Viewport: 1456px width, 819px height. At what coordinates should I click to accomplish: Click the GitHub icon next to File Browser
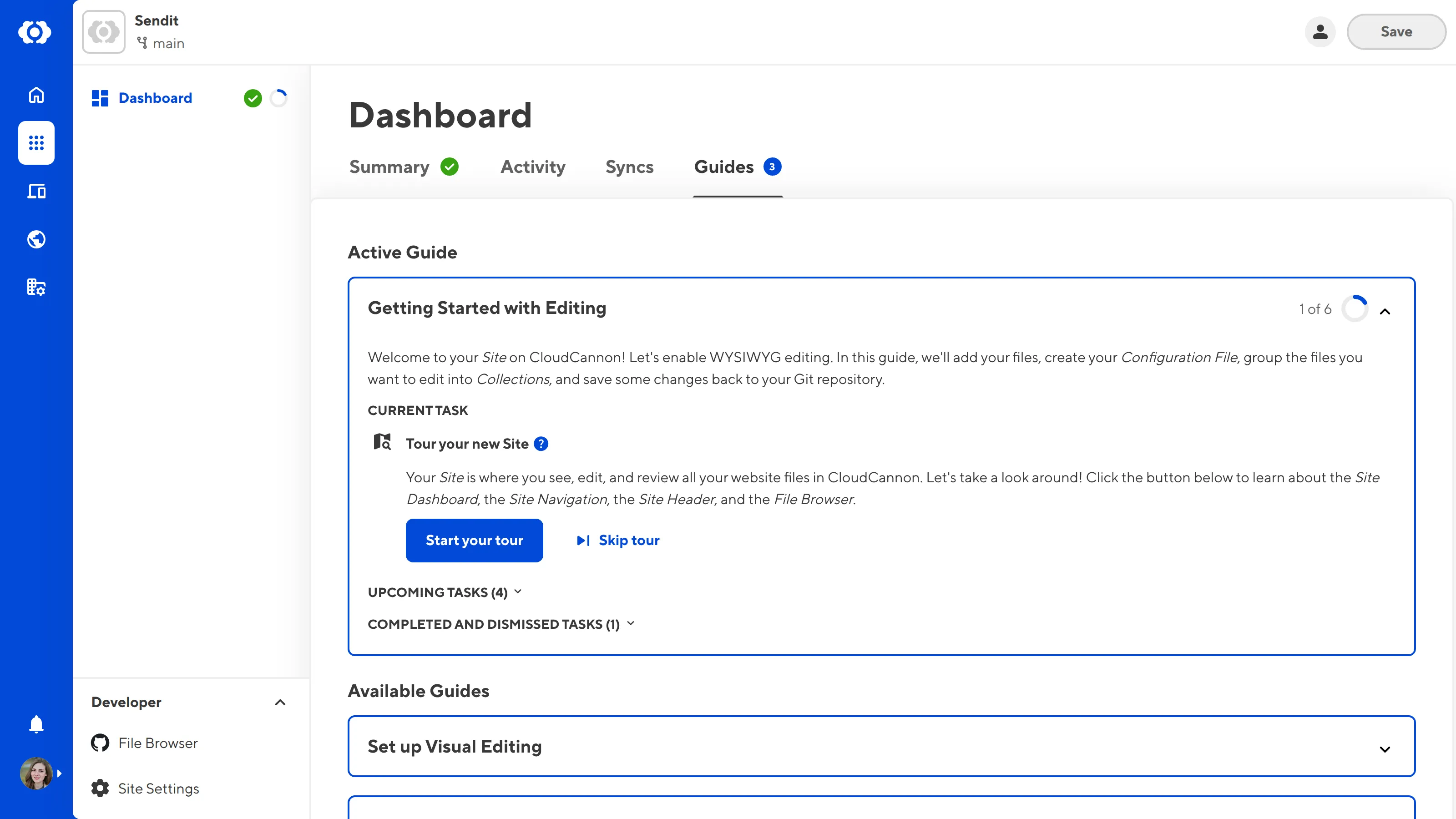(x=100, y=743)
